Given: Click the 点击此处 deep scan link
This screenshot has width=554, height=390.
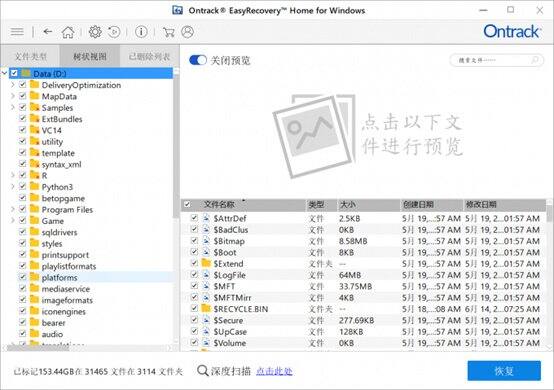Looking at the screenshot, I should (274, 371).
